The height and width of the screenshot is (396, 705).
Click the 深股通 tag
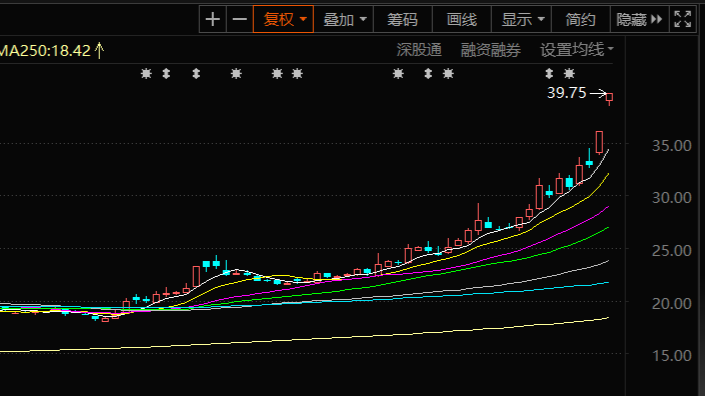419,50
